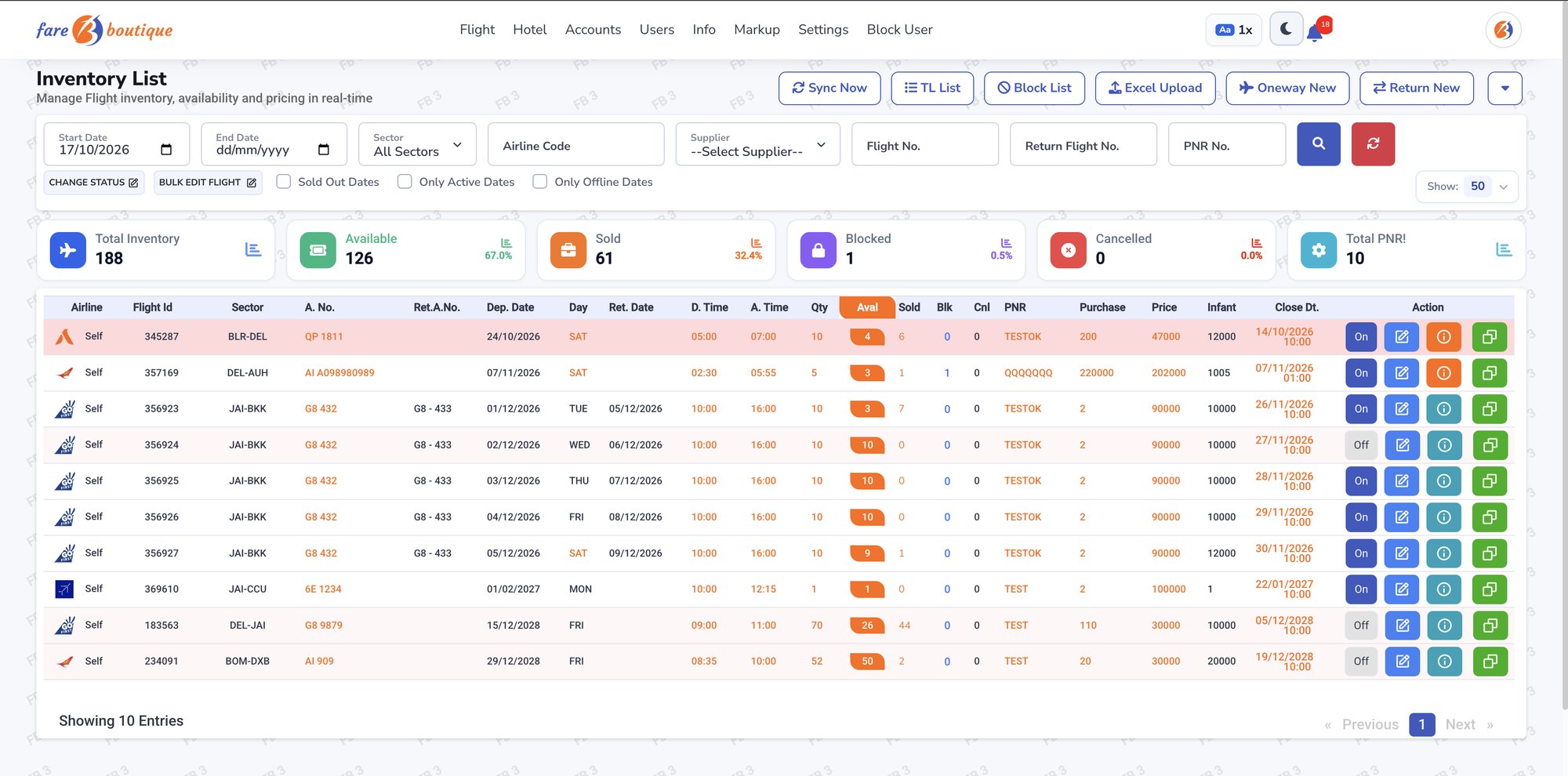Adjust the Aa 1x text size control
This screenshot has height=776, width=1568.
click(x=1234, y=30)
